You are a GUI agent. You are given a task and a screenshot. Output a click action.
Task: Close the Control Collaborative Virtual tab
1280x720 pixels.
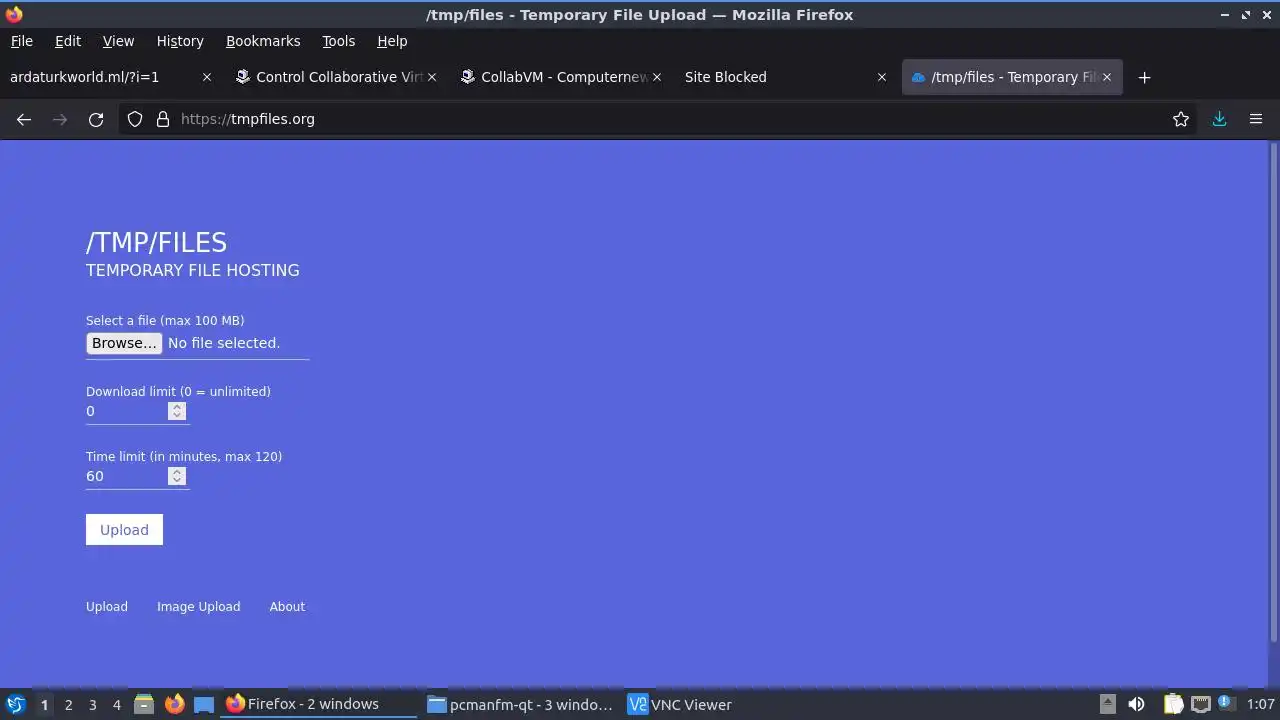pos(432,77)
